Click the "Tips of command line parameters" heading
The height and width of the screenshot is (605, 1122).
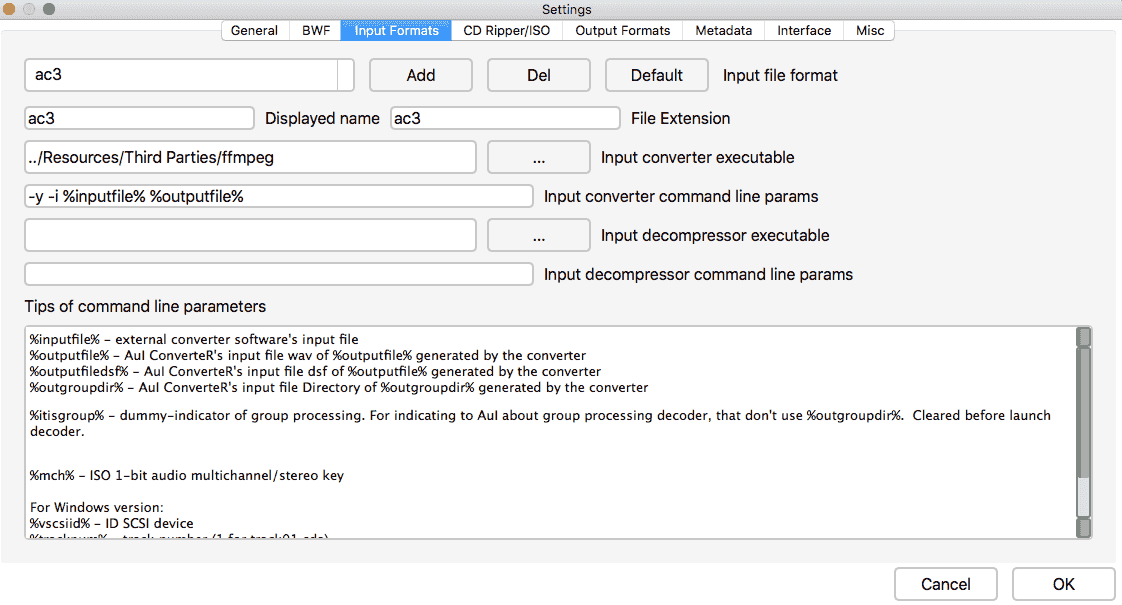tap(145, 306)
